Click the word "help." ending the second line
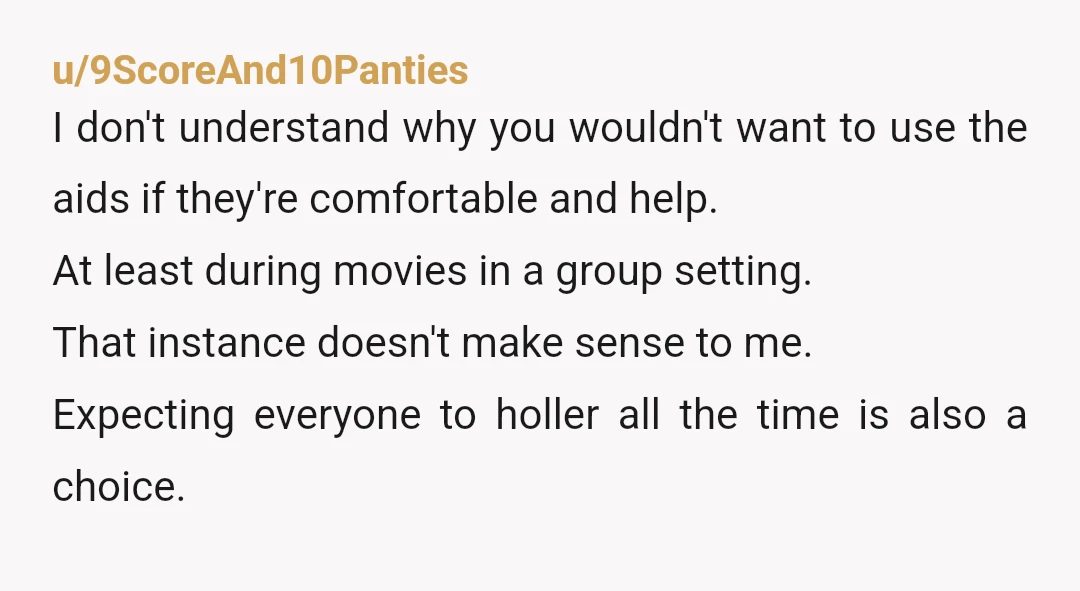The width and height of the screenshot is (1080, 591). point(673,200)
